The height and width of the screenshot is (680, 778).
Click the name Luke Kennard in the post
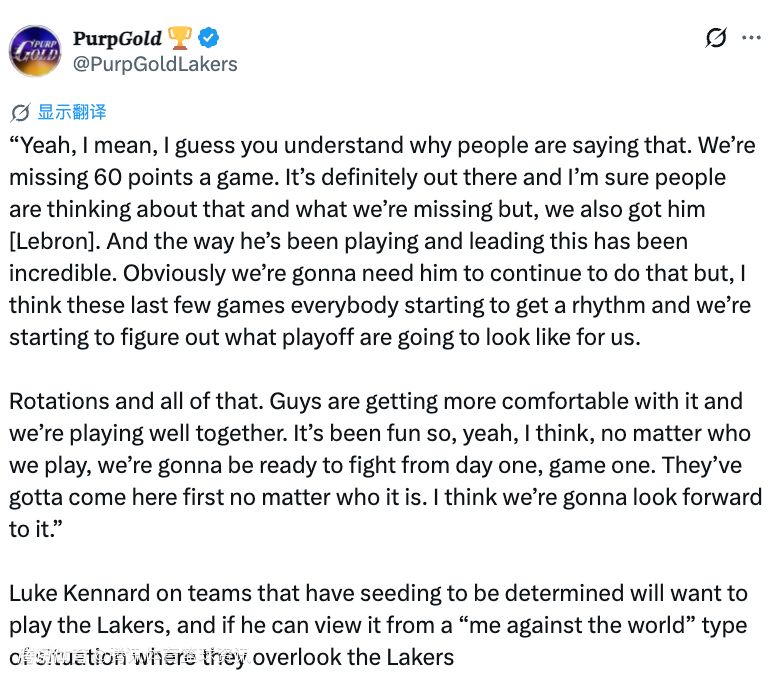click(76, 593)
